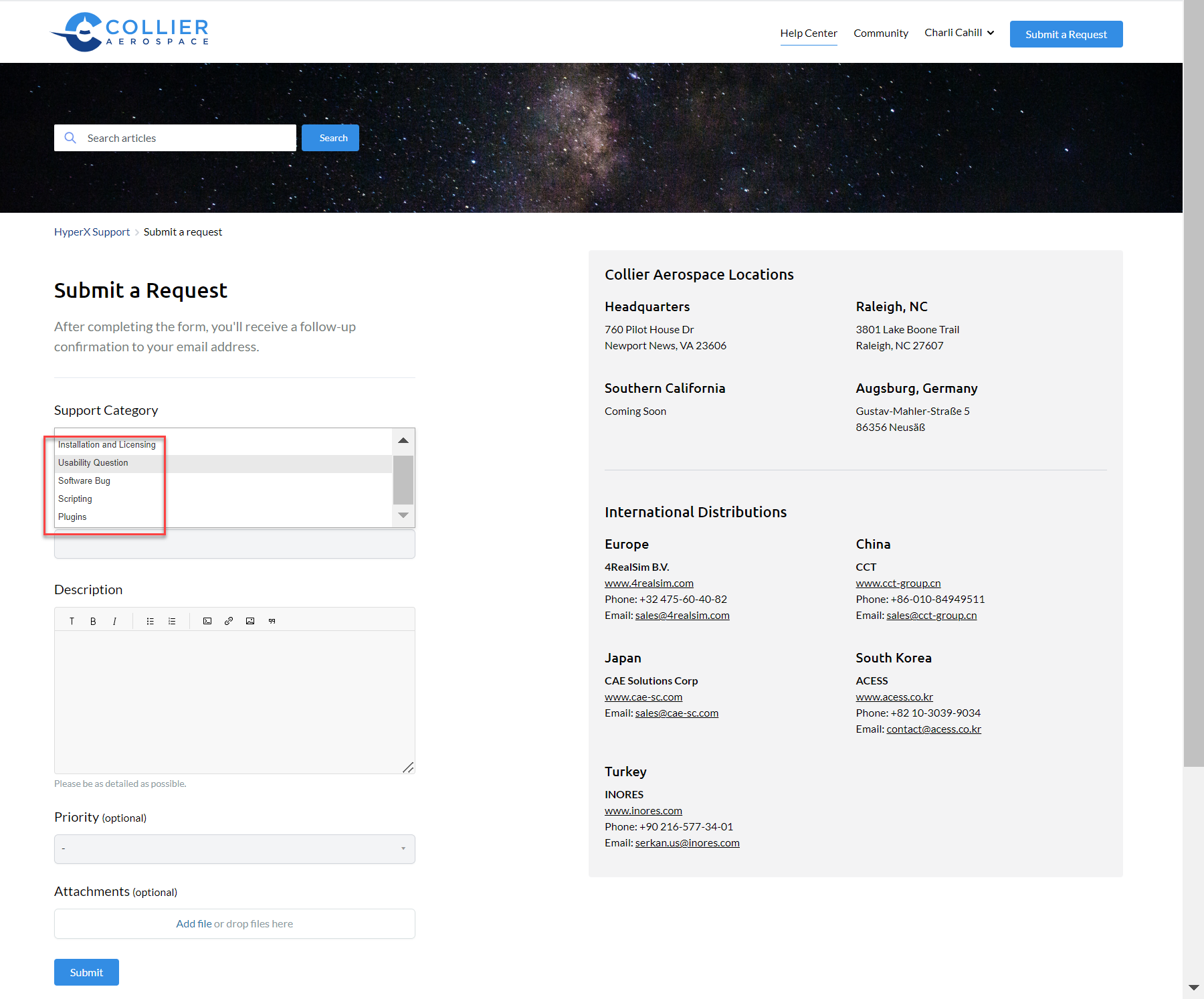The height and width of the screenshot is (999, 1204).
Task: Open www.4realsim.com link
Action: [649, 583]
